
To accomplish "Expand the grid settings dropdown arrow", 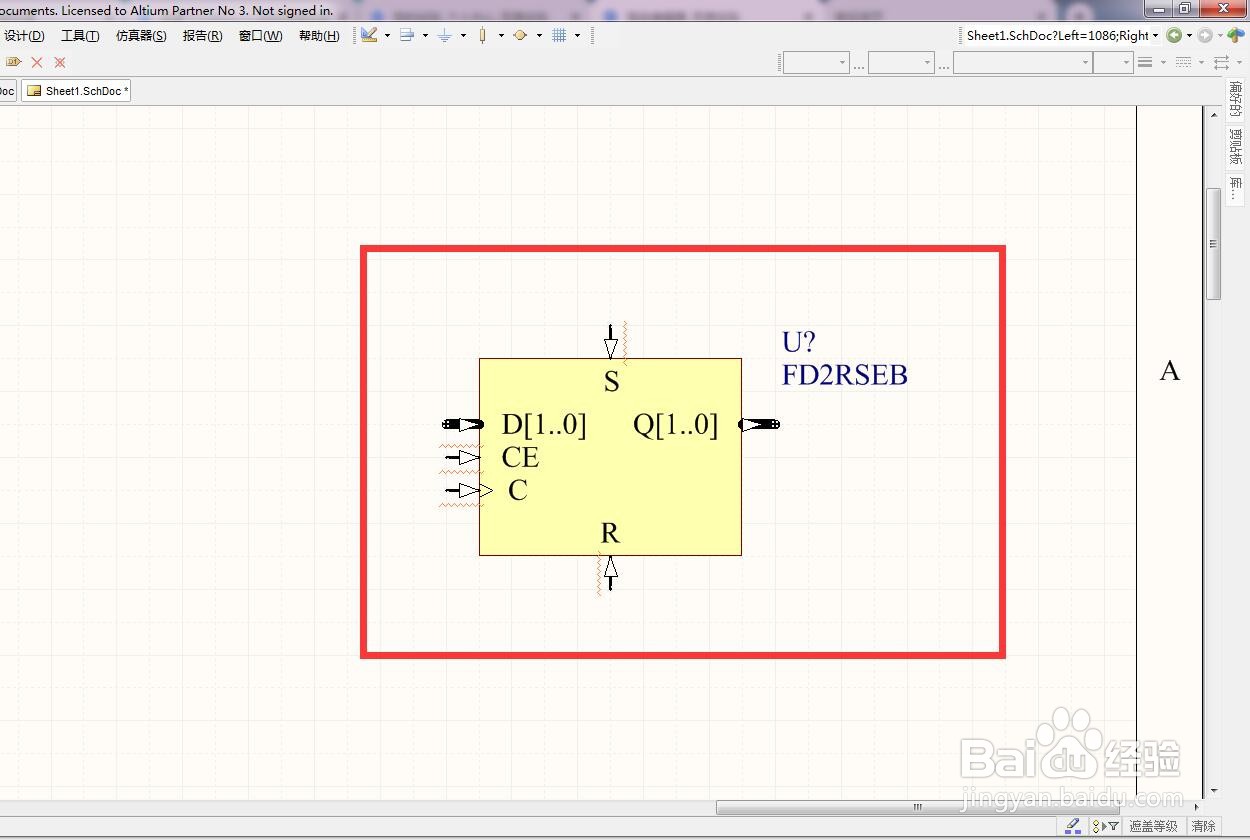I will click(x=577, y=36).
